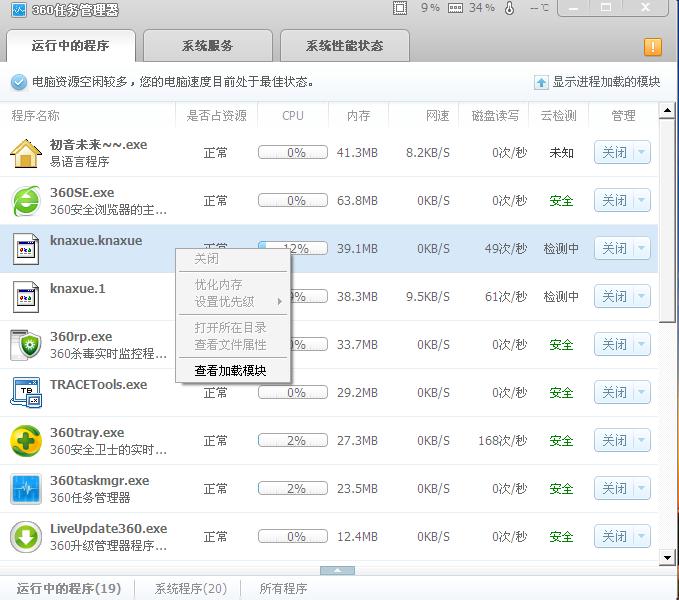
Task: Close the knaxue.1 process
Action: click(614, 297)
